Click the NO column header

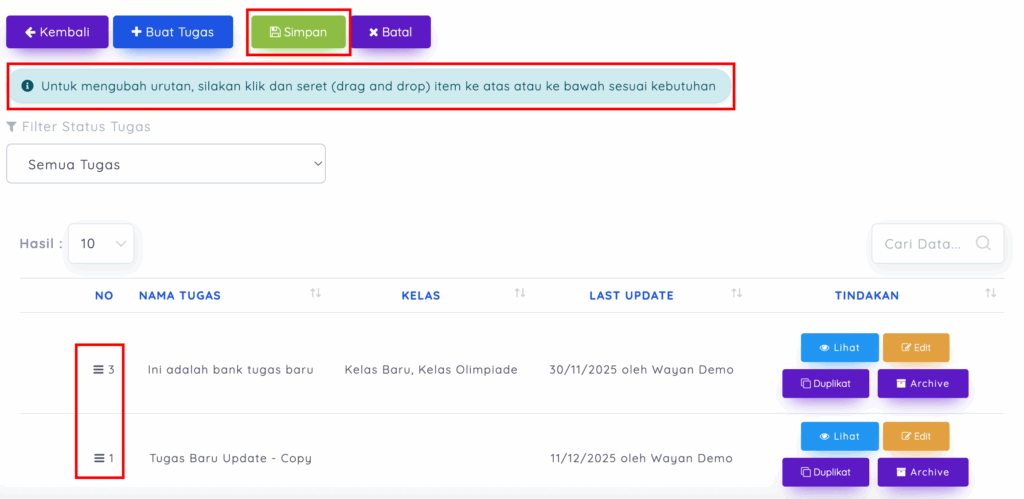104,295
